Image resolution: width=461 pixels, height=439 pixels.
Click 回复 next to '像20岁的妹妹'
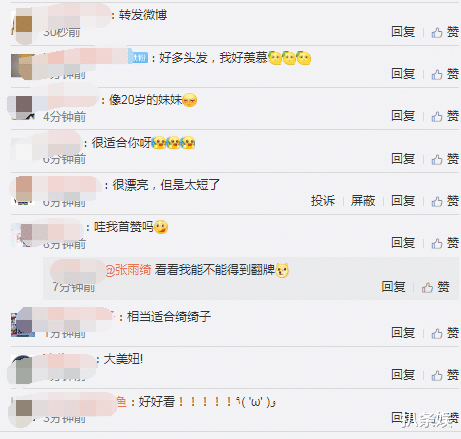pyautogui.click(x=403, y=116)
